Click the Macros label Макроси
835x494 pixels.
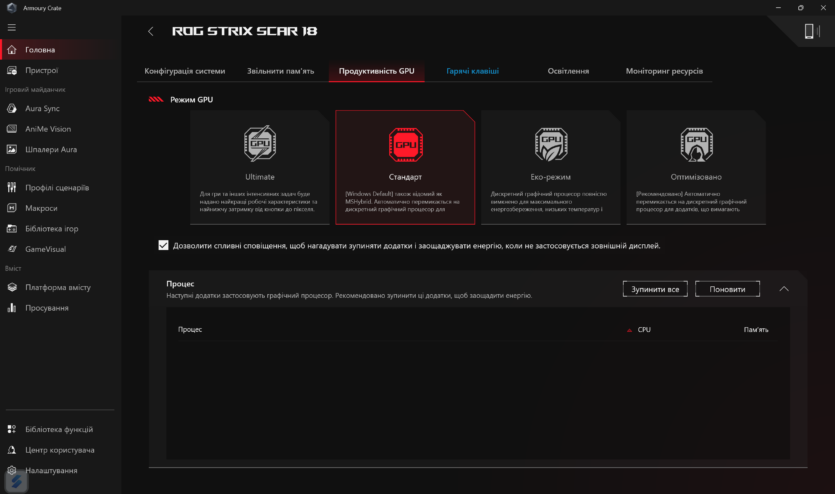tap(41, 208)
